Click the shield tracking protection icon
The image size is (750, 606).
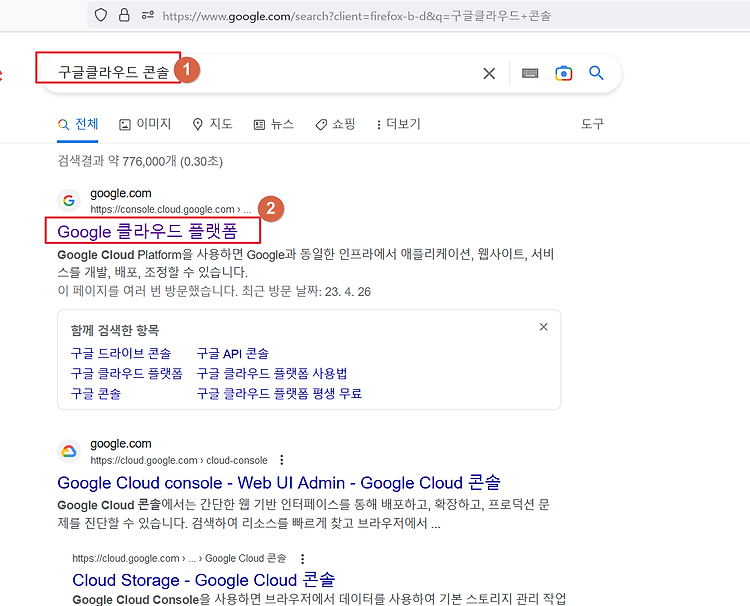(x=100, y=15)
